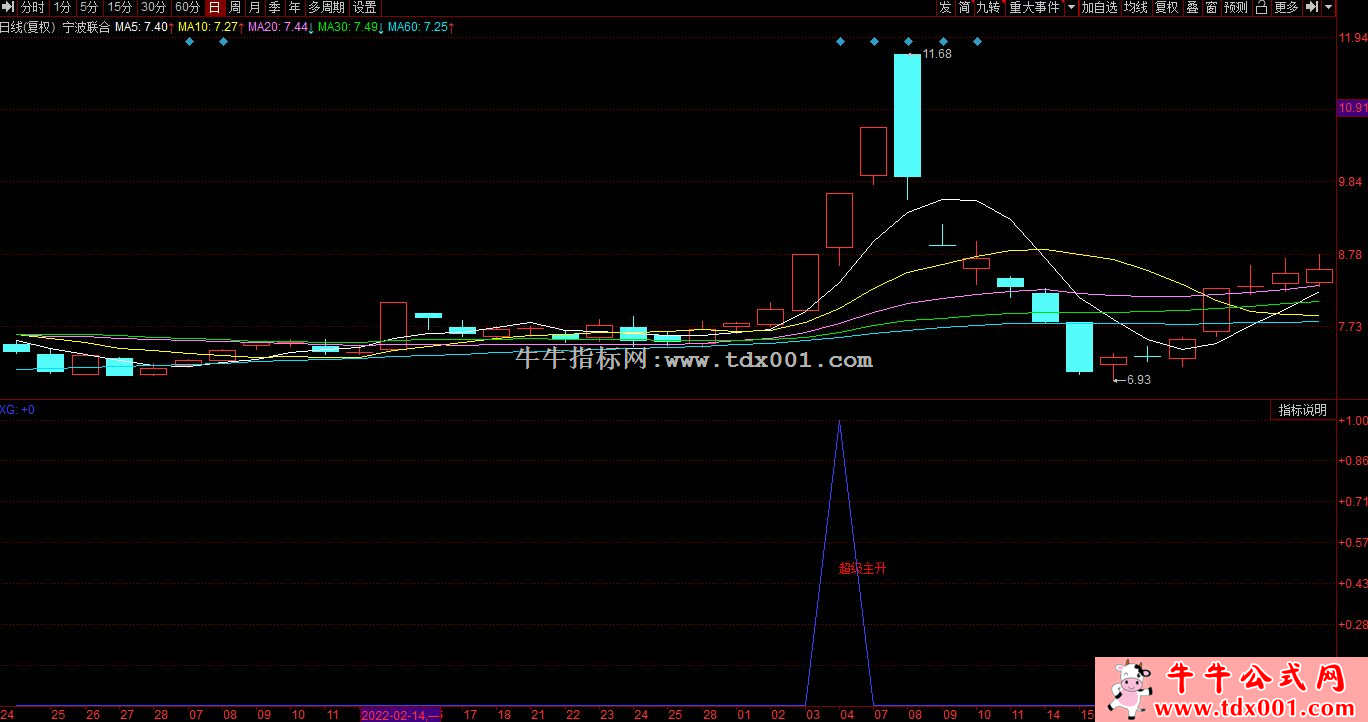The width and height of the screenshot is (1368, 722).
Task: Click the 窗 window icon button
Action: tap(1211, 7)
